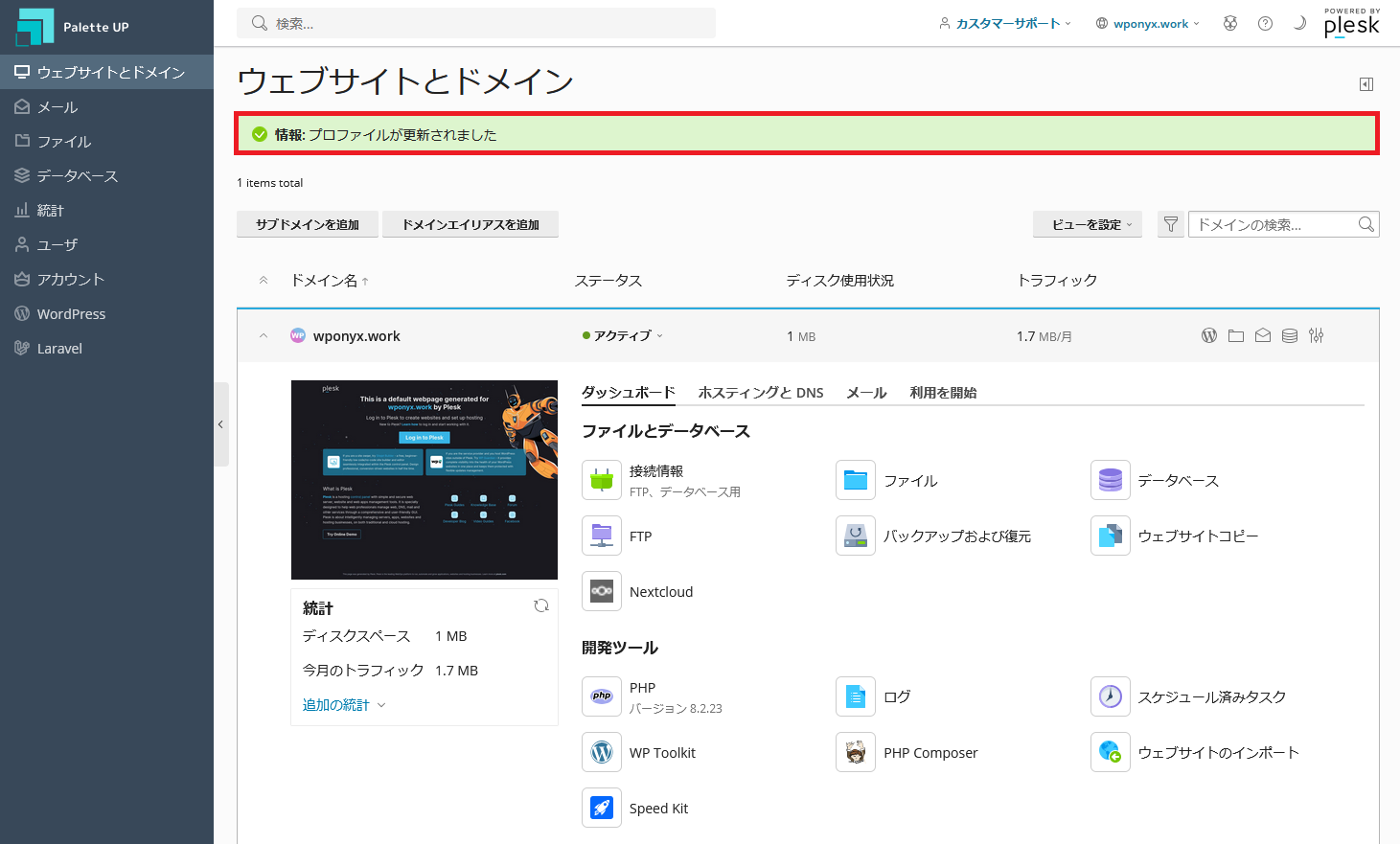
Task: Open the WP Toolkit icon
Action: point(602,752)
